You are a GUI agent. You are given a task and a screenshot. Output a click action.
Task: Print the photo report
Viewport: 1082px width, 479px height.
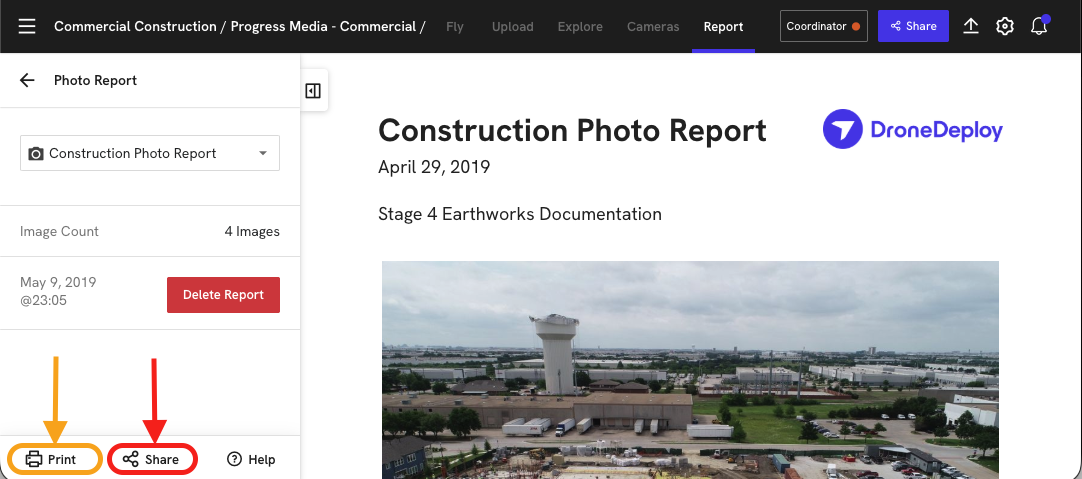click(x=53, y=459)
